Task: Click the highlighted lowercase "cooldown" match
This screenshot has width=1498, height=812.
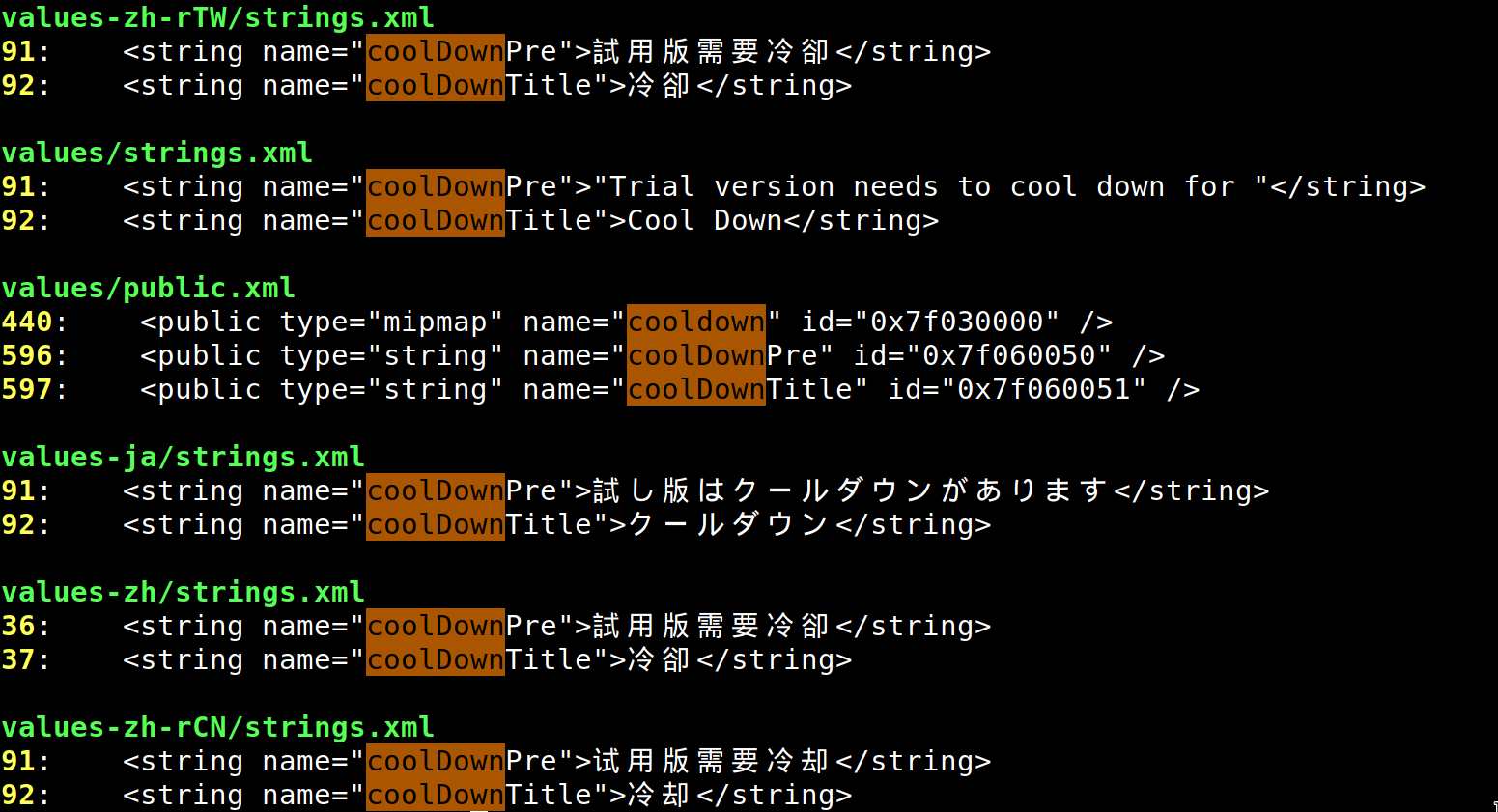Action: point(696,322)
